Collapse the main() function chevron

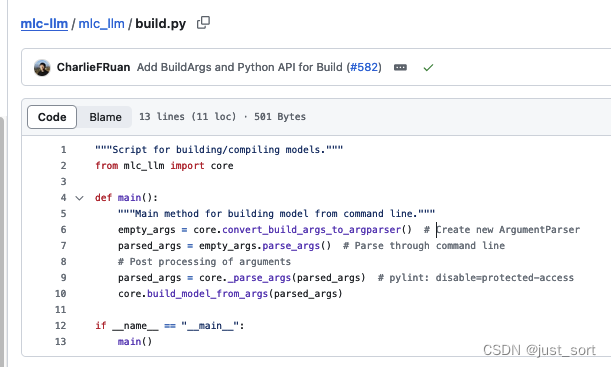coord(79,198)
